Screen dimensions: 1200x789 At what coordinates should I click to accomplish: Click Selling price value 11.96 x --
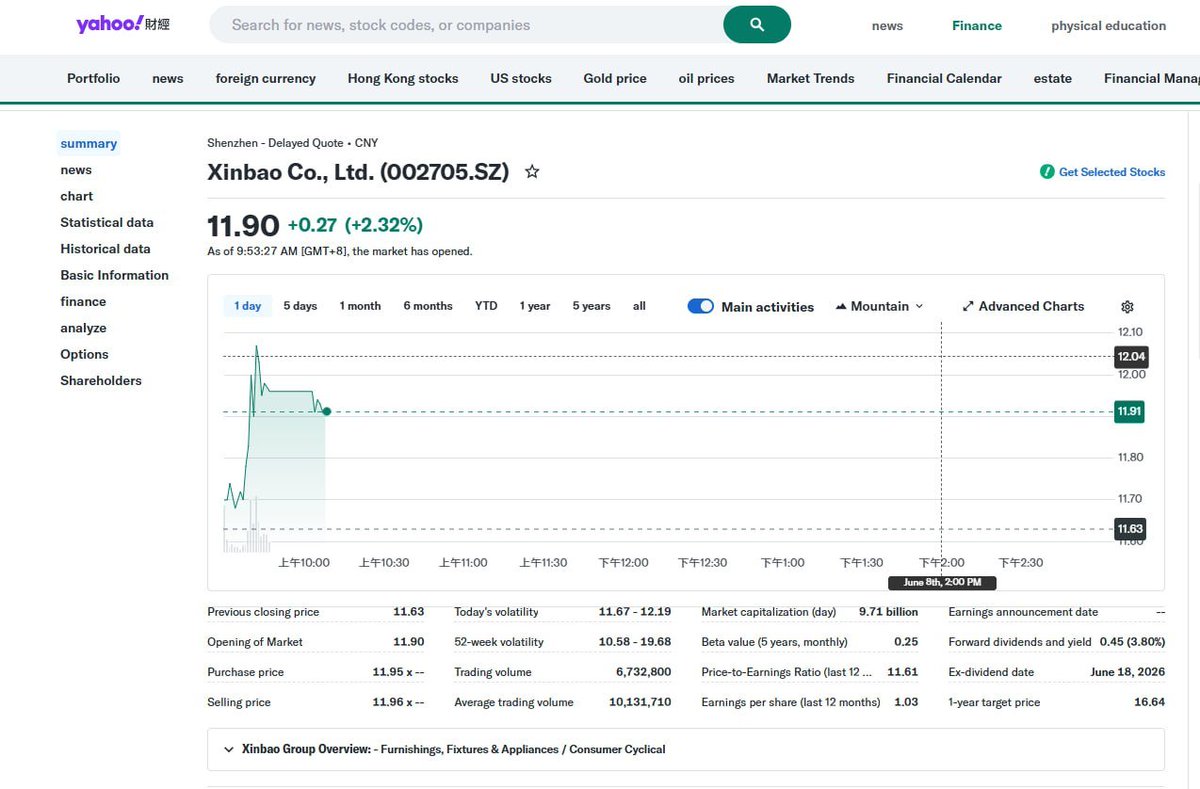pyautogui.click(x=398, y=702)
